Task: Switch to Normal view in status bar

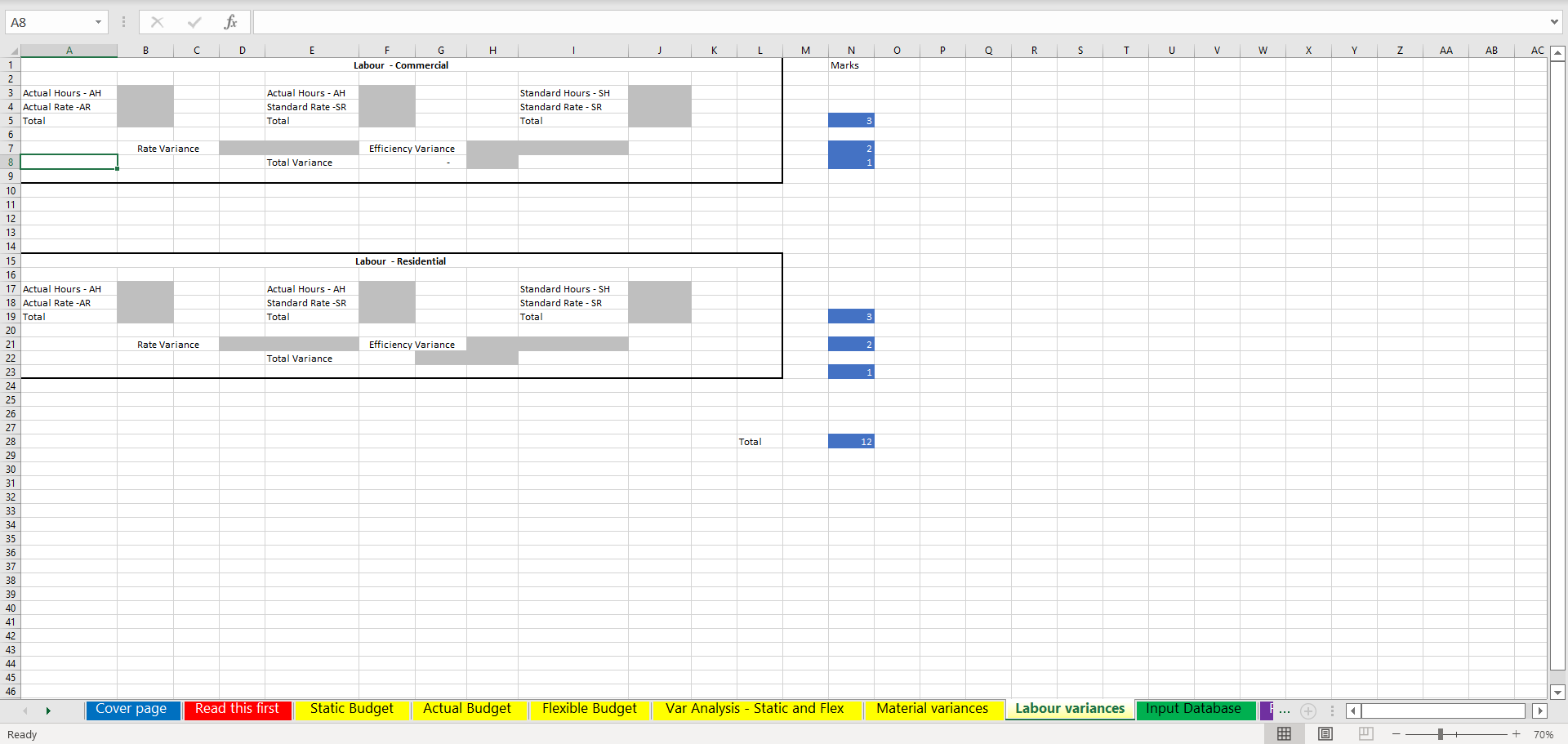Action: pyautogui.click(x=1284, y=733)
